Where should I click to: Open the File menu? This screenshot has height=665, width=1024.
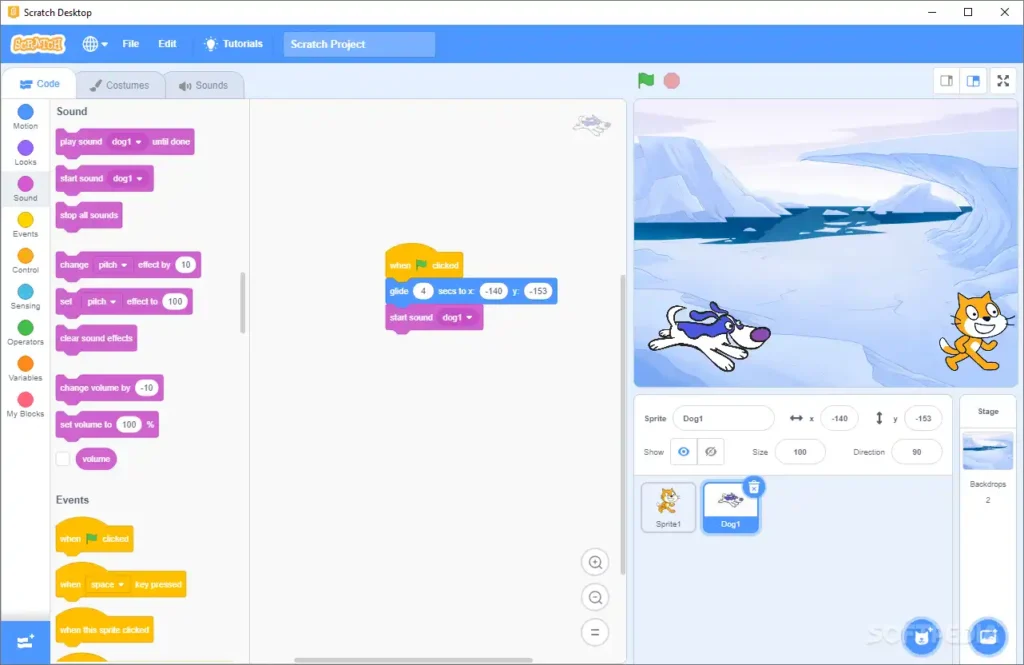click(x=131, y=44)
